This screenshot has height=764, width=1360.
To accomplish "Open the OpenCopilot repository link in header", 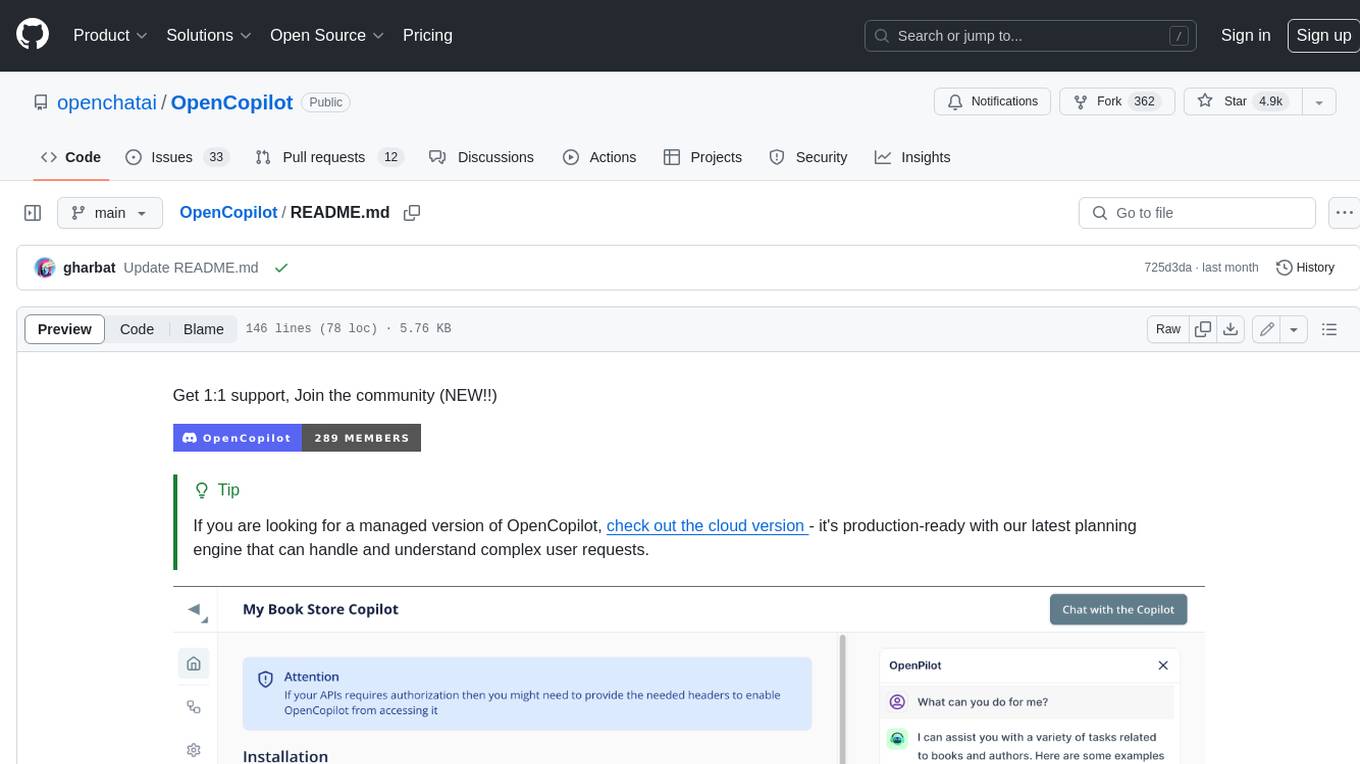I will (x=232, y=102).
